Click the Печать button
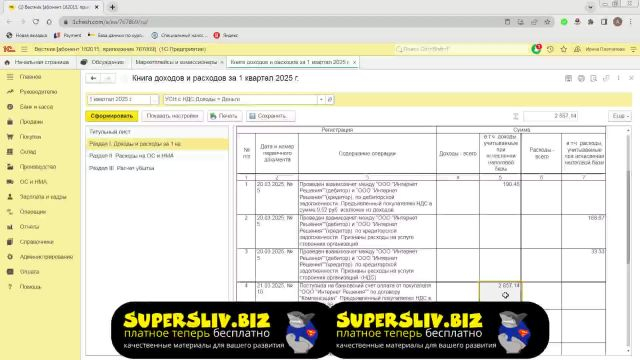The width and height of the screenshot is (640, 360). tap(224, 116)
